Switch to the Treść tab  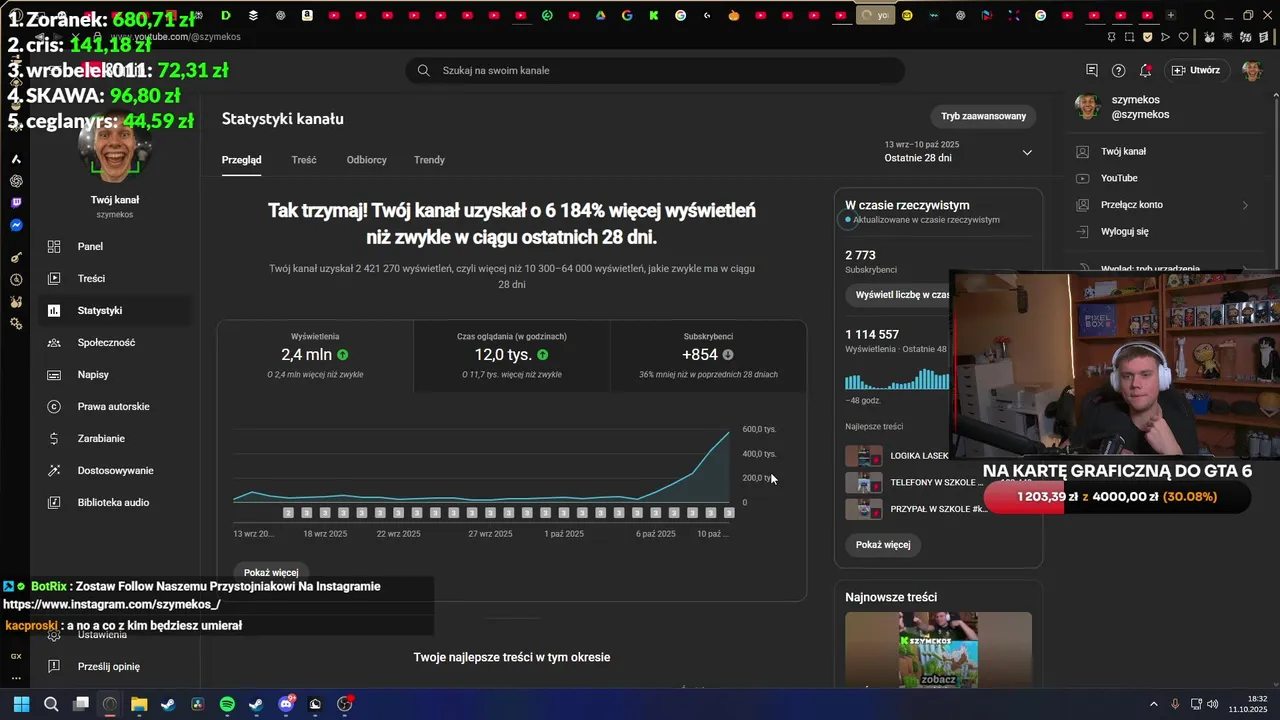[304, 160]
